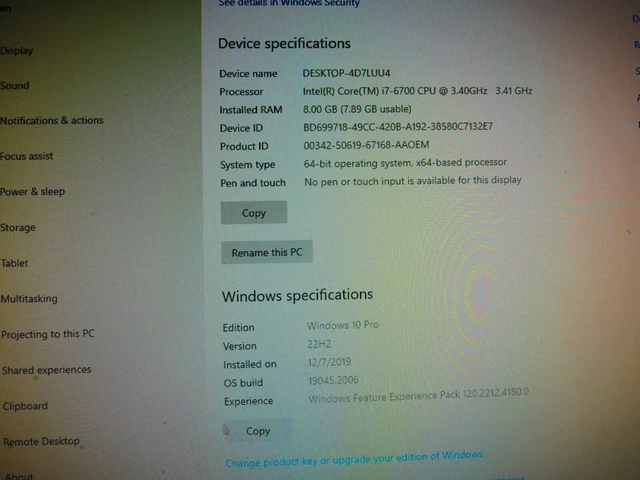The height and width of the screenshot is (480, 640).
Task: Click version value 22H2
Action: [x=319, y=344]
